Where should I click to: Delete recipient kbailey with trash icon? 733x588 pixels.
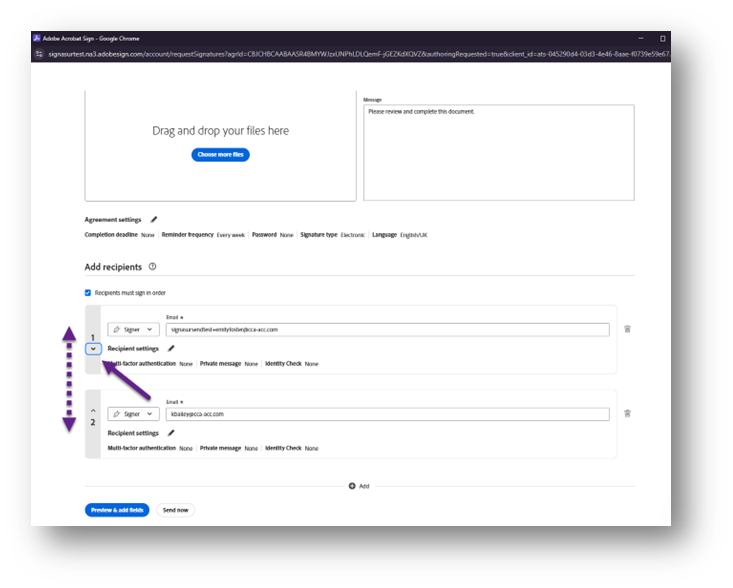point(627,412)
